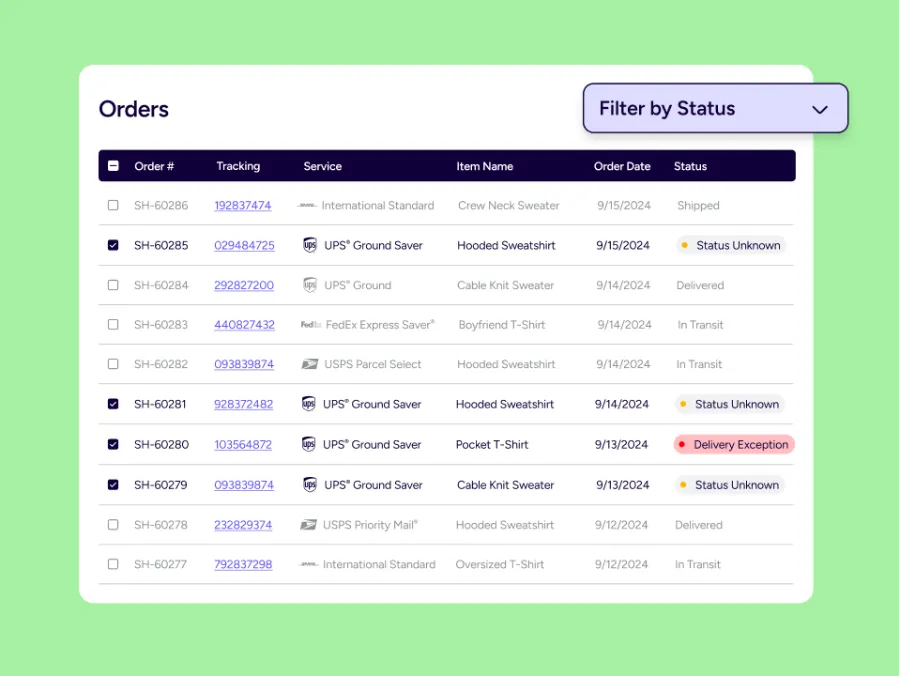Click the Status Unknown badge for SH-60281
This screenshot has width=900, height=676.
tap(729, 405)
